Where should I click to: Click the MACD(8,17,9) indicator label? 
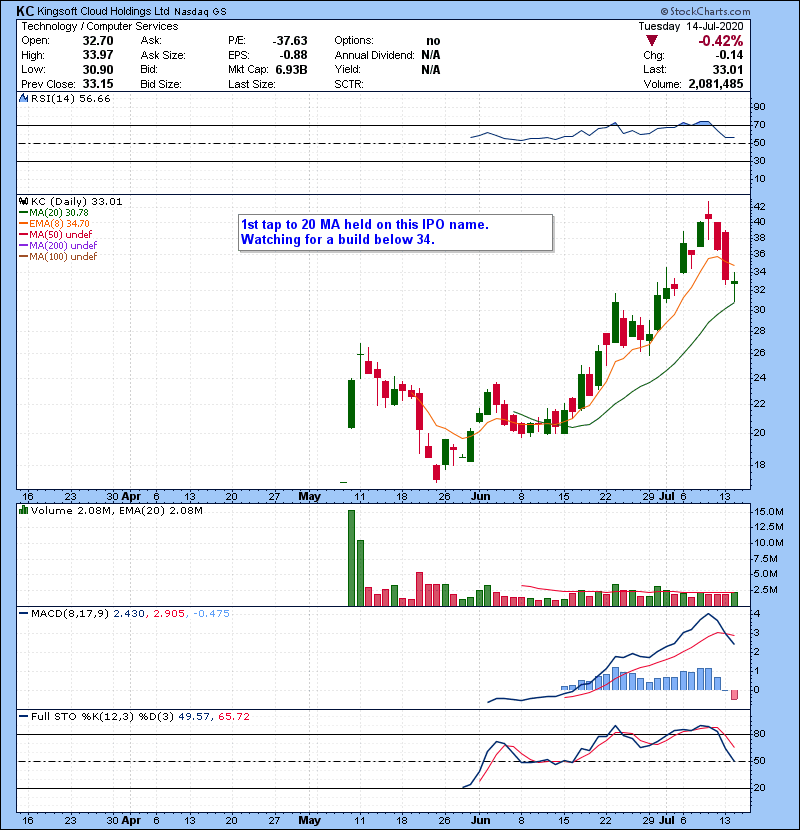point(70,614)
